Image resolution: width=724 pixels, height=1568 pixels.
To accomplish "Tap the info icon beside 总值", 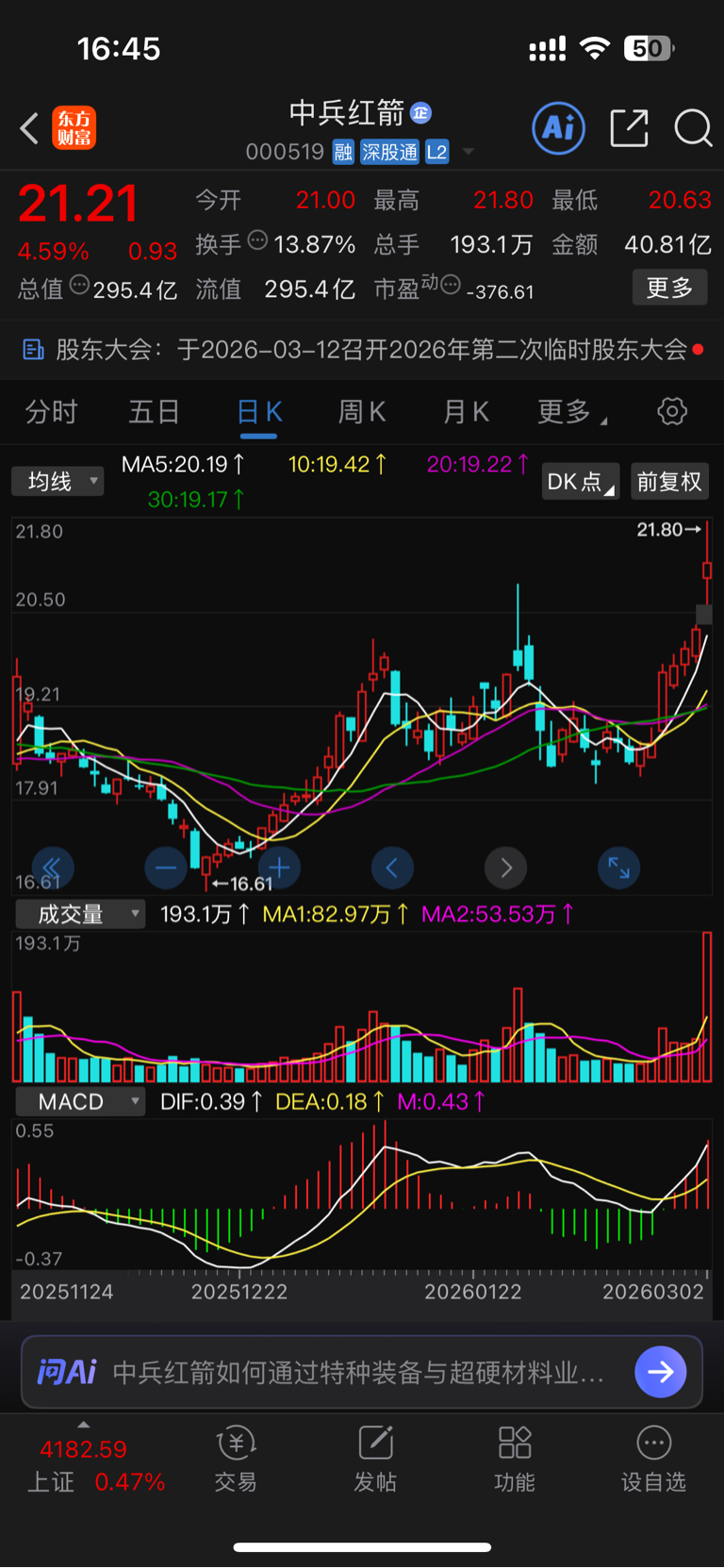I will pos(79,284).
